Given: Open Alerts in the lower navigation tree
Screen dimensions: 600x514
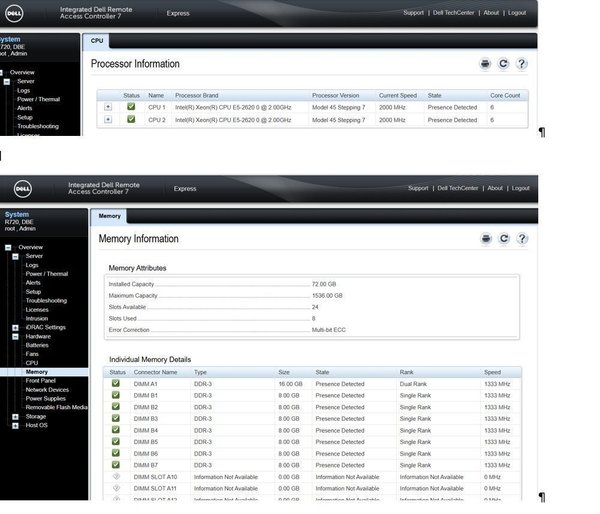Looking at the screenshot, I should click(x=33, y=283).
